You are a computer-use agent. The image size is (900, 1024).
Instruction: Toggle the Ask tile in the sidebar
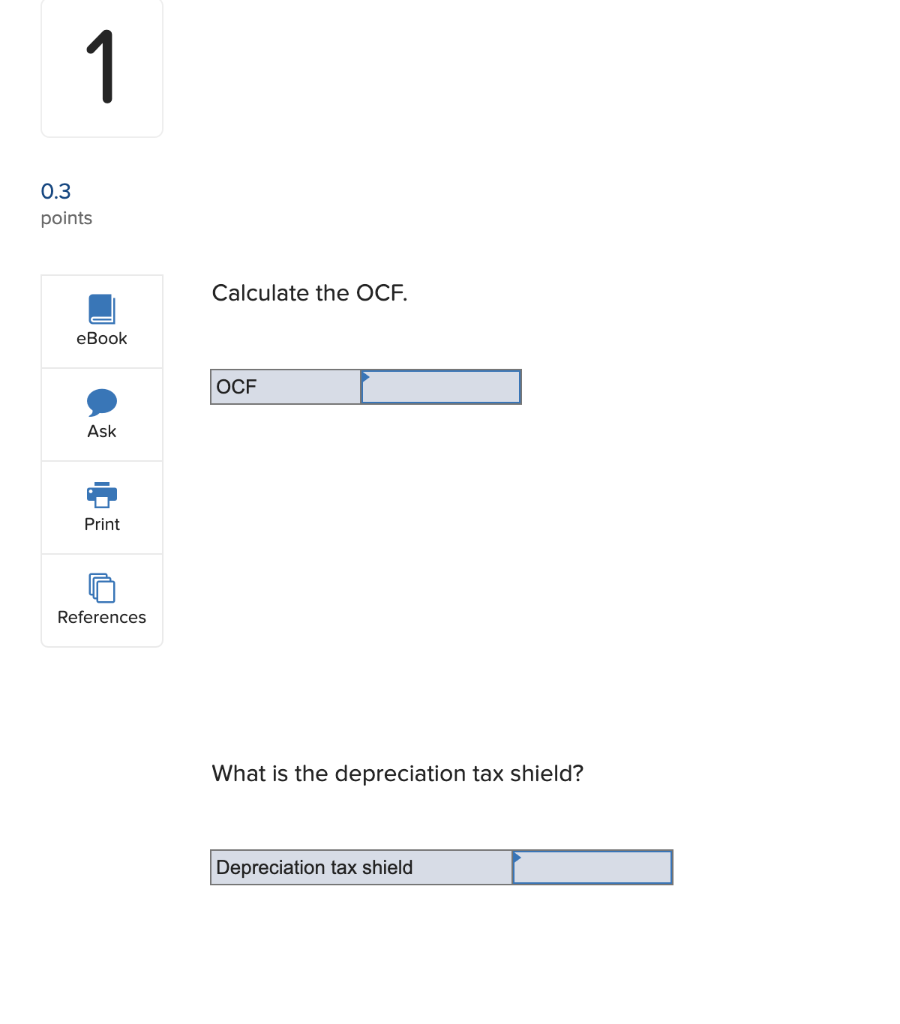[101, 413]
